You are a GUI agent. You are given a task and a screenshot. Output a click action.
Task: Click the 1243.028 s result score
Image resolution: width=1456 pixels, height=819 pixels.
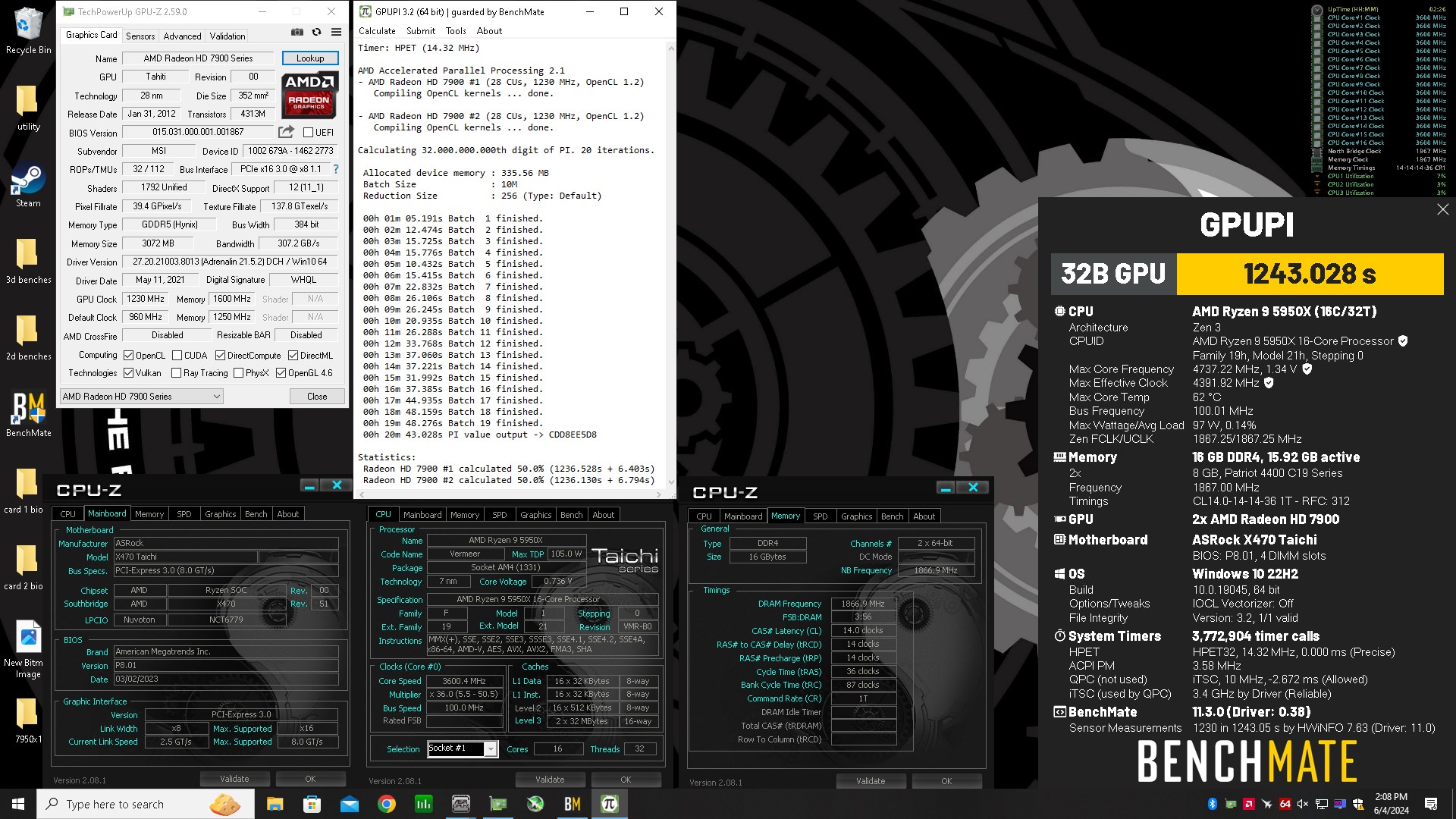pyautogui.click(x=1310, y=274)
